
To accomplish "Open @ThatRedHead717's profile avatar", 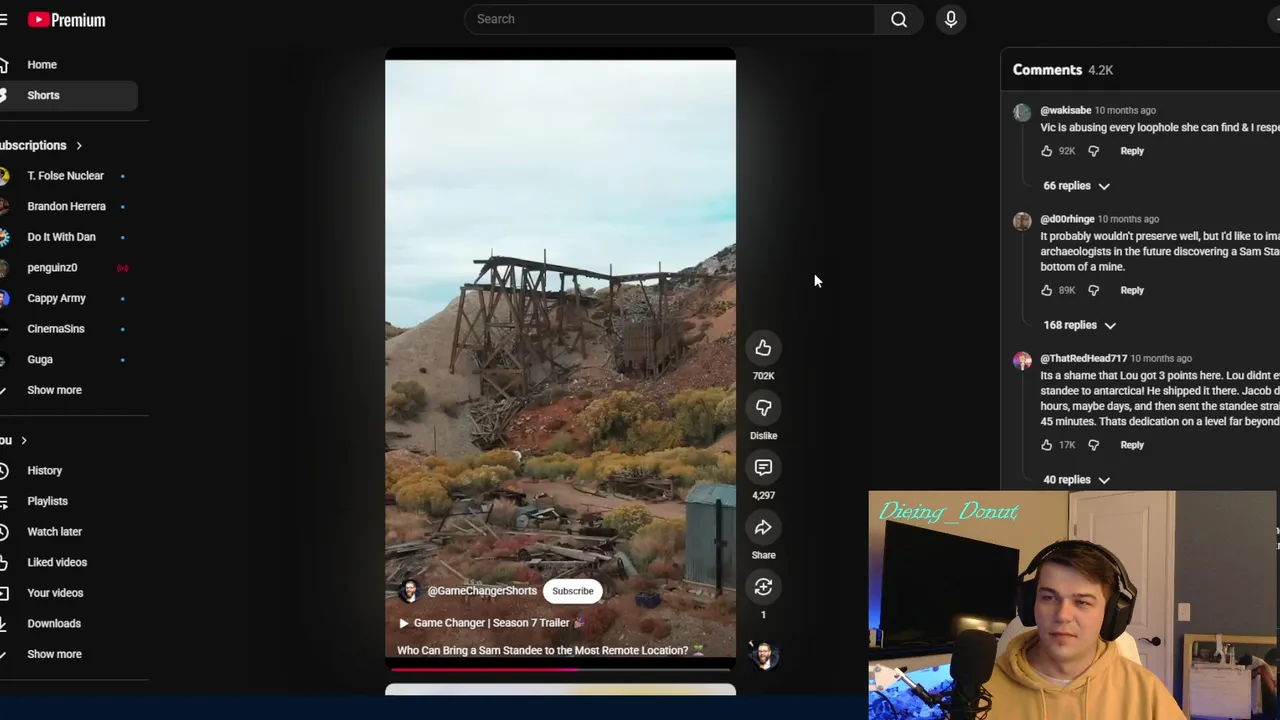I will [1022, 361].
